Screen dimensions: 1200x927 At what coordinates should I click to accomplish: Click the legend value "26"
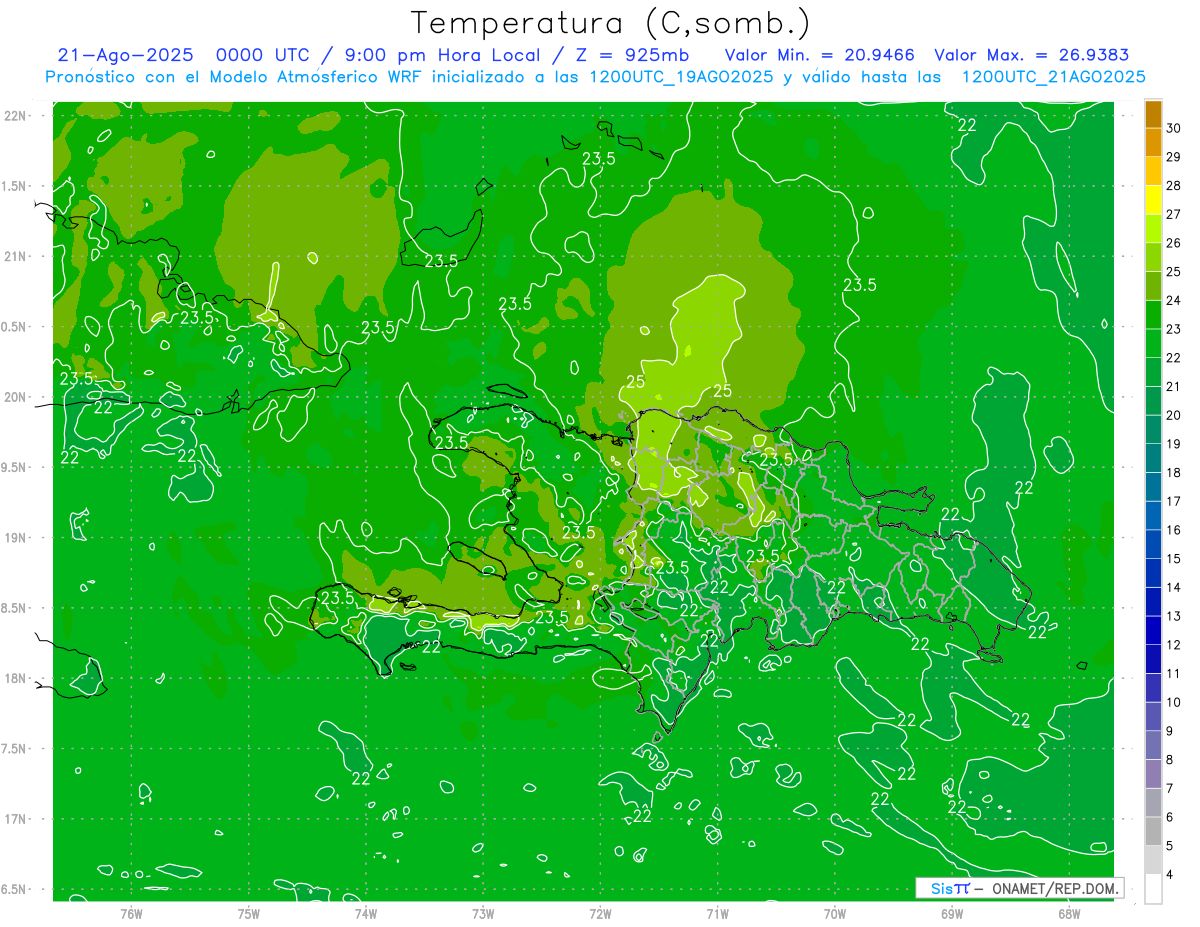coord(1173,243)
